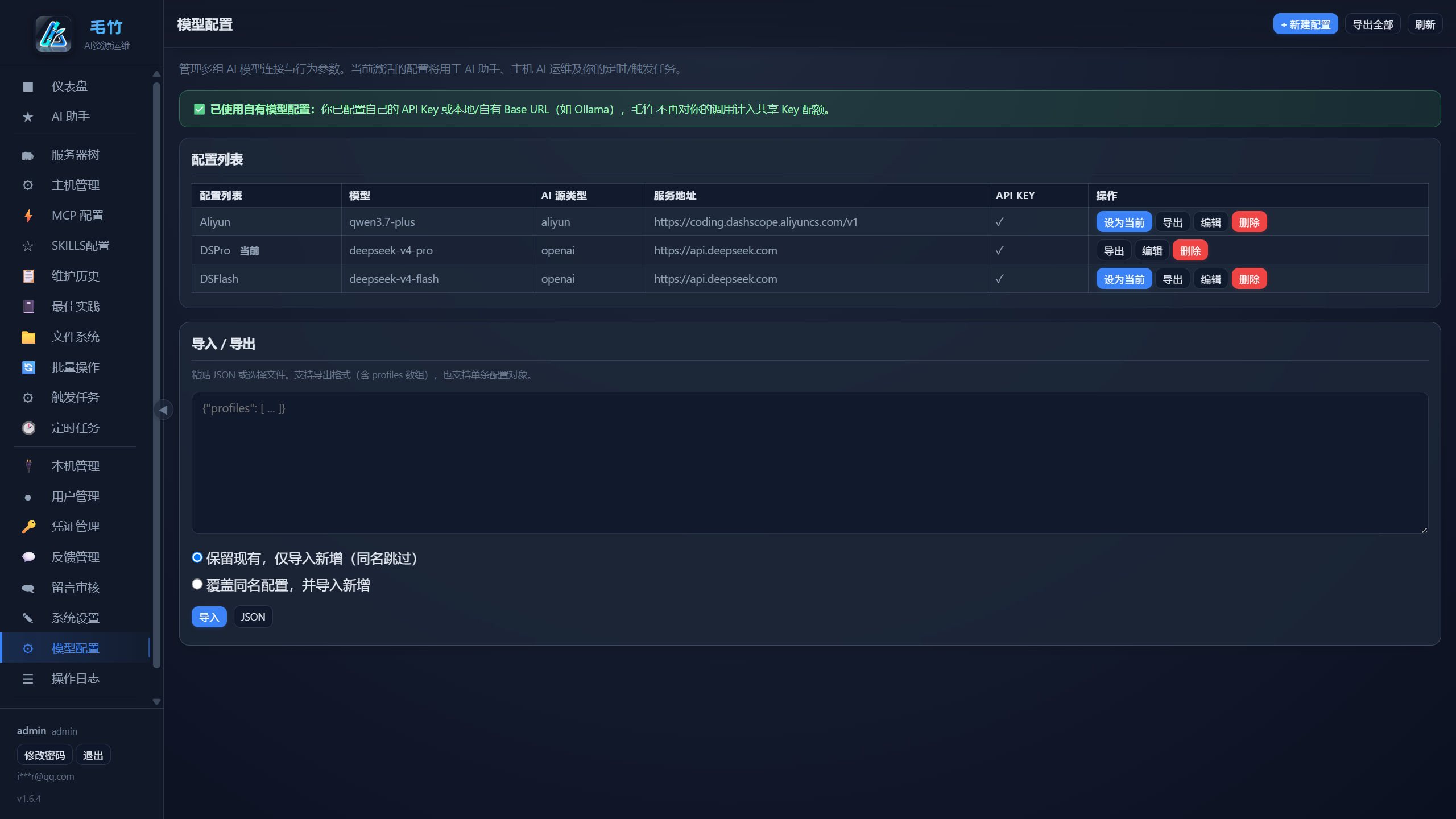Screen dimensions: 1456x819
Task: Select 保留现有，仅导入新增 radio option
Action: coord(197,557)
